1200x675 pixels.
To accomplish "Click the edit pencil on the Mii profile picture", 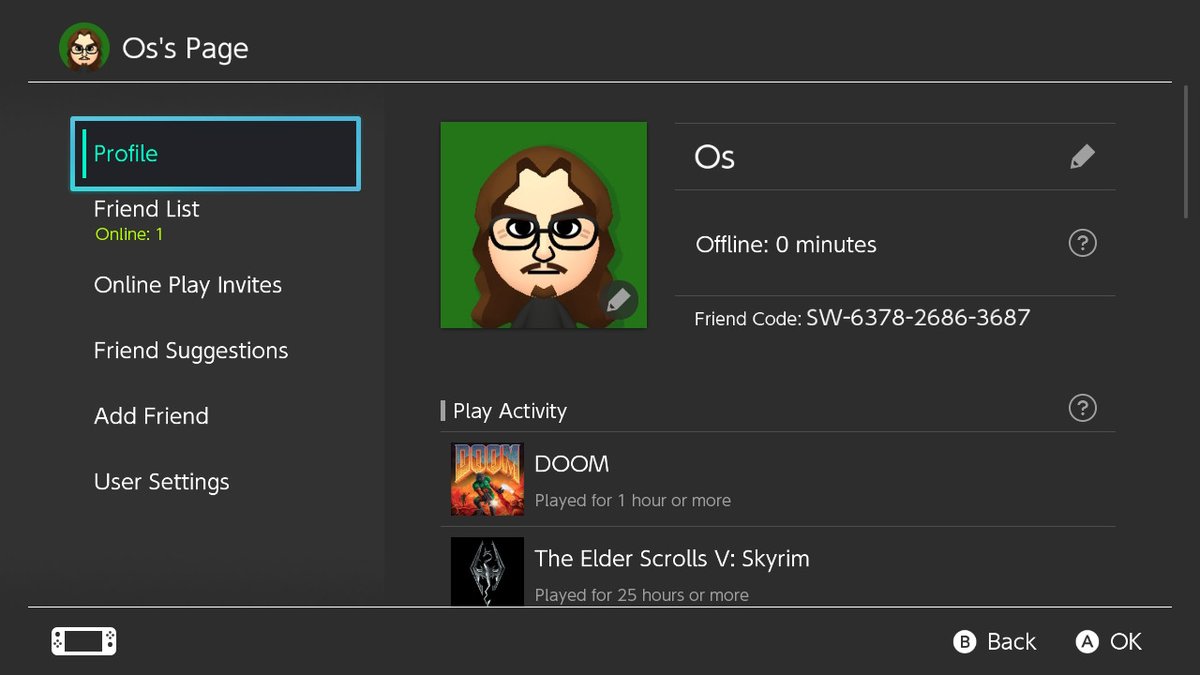I will (618, 300).
